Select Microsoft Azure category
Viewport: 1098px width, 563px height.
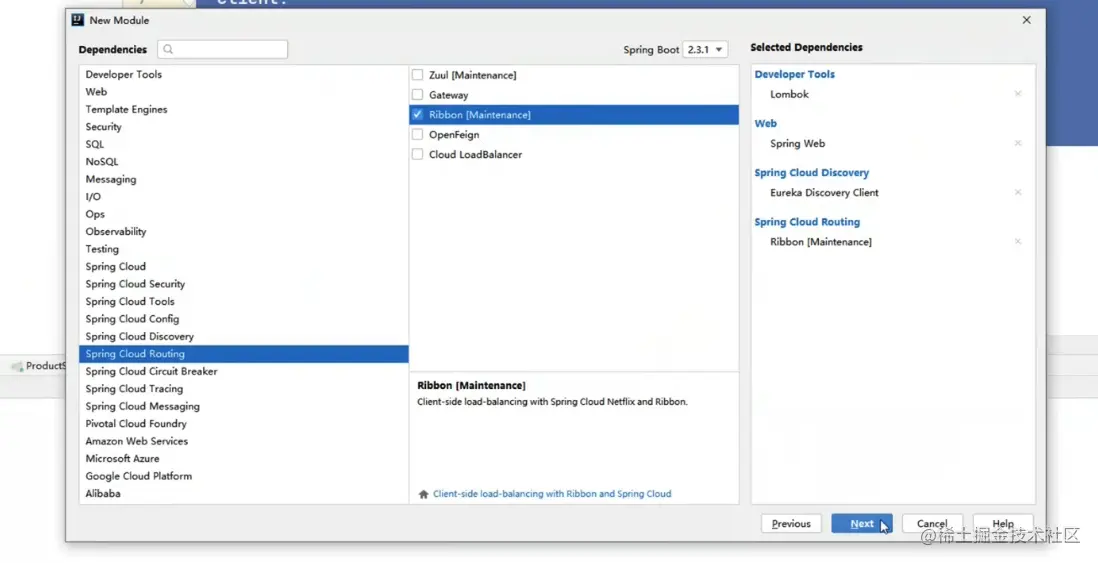[244, 459]
